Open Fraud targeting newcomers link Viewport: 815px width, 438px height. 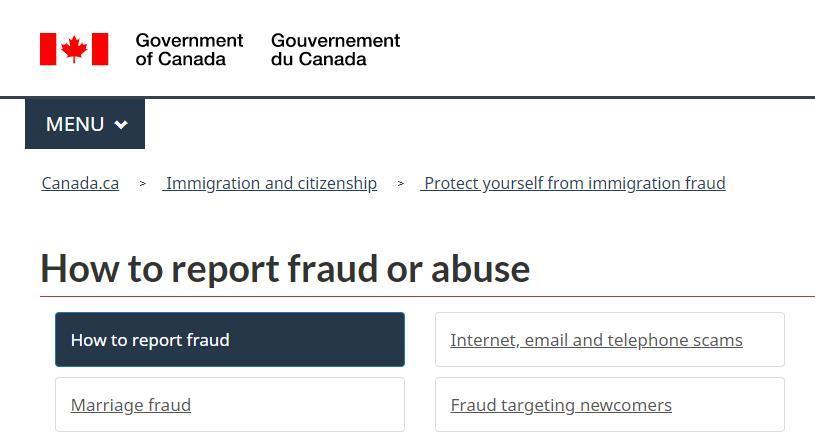[561, 405]
